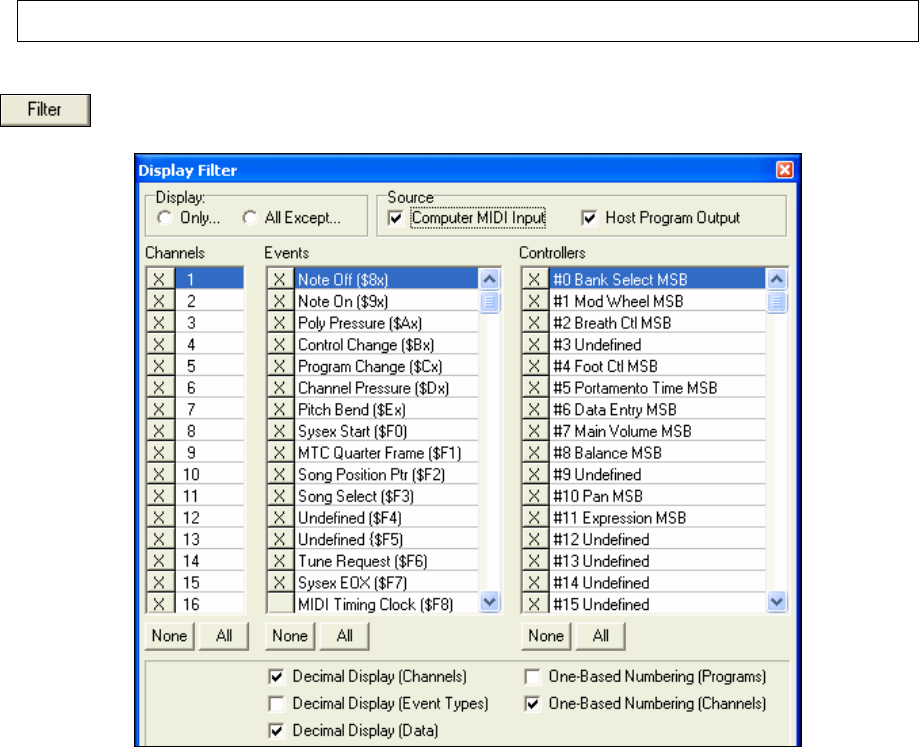Viewport: 919px width, 747px height.
Task: Toggle the X mark beside Control Change ($Bx)
Action: coord(280,344)
